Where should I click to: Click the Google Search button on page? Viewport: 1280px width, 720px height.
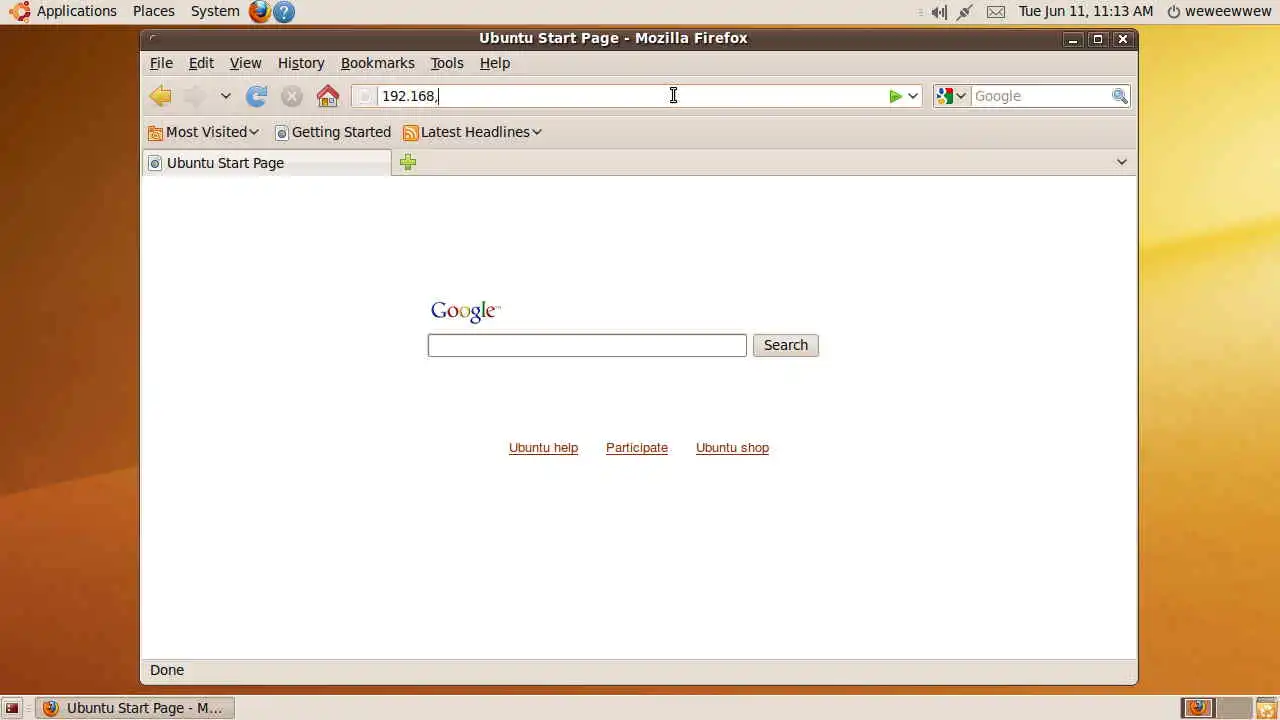pos(786,345)
